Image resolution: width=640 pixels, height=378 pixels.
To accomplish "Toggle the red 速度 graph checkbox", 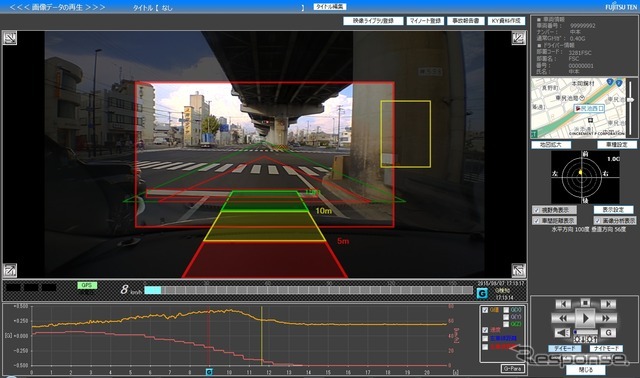I will pos(485,330).
